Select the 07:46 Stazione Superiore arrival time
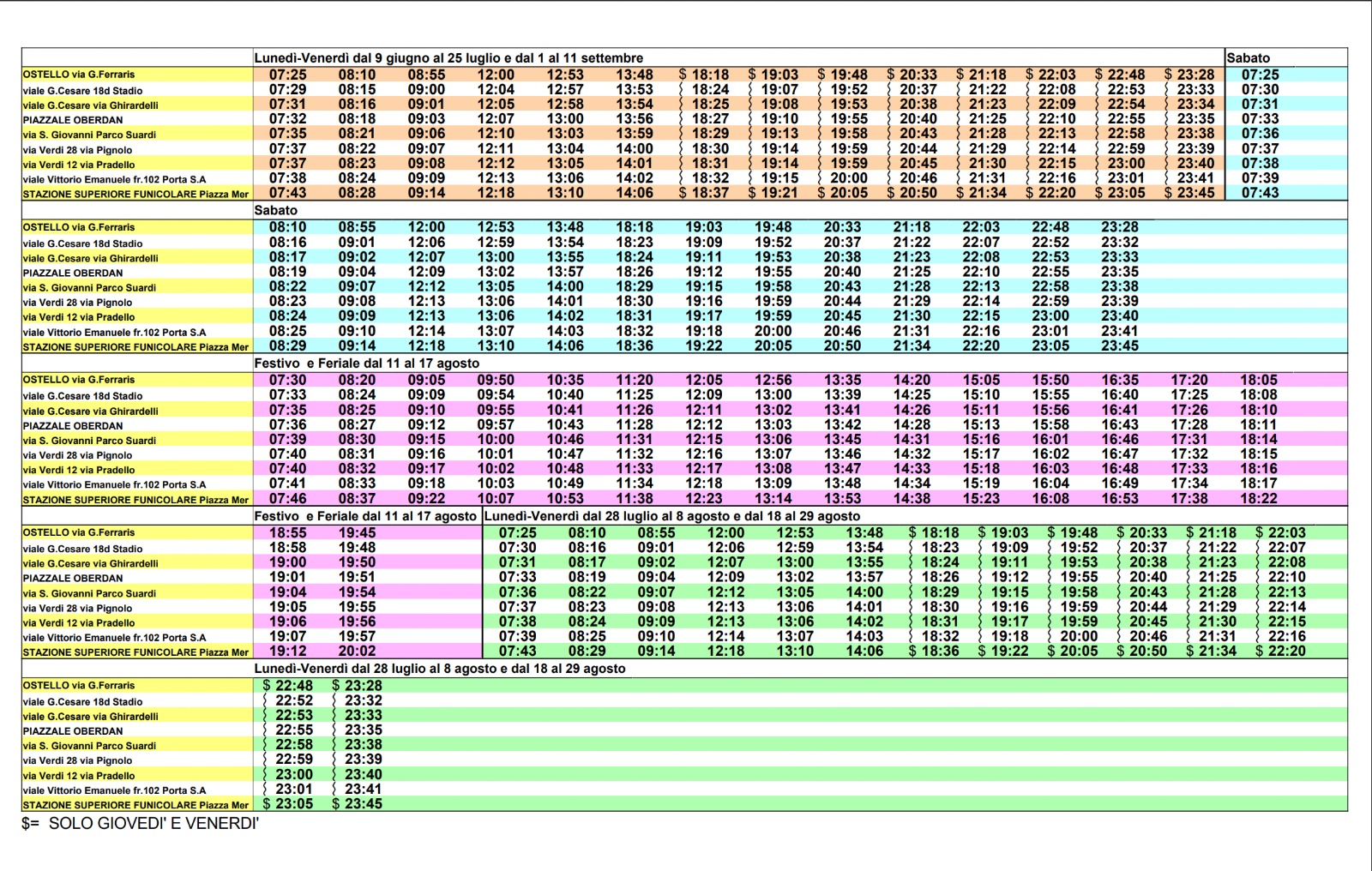Image resolution: width=1372 pixels, height=871 pixels. pyautogui.click(x=287, y=499)
